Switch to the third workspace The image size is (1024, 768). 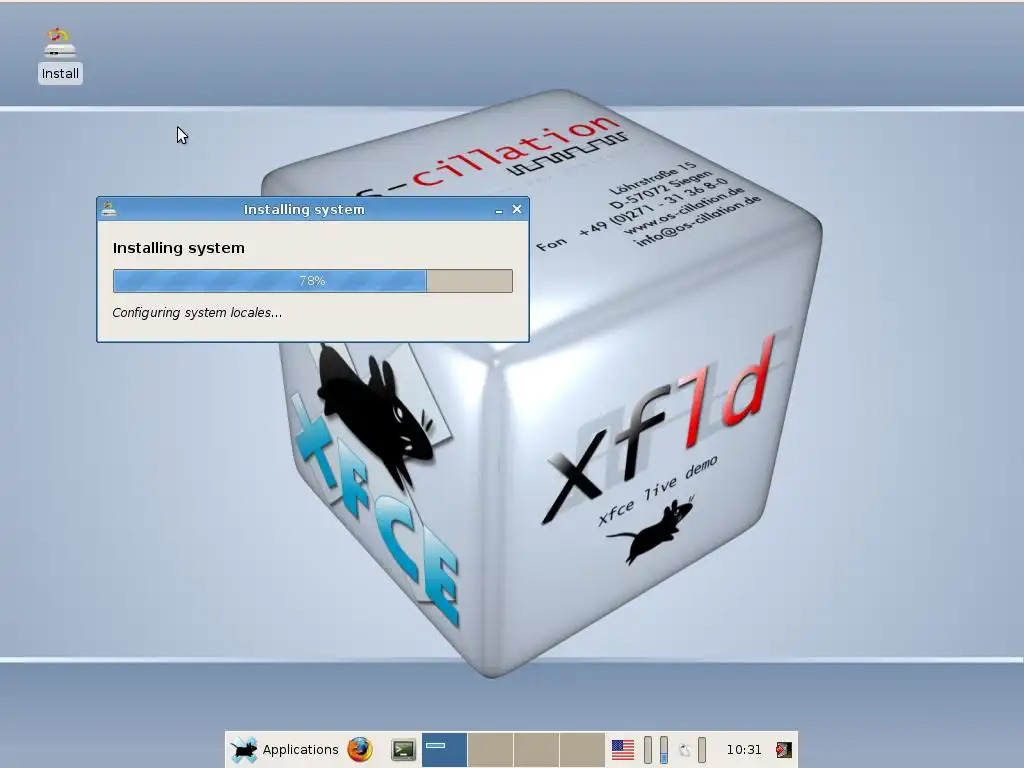pos(536,750)
